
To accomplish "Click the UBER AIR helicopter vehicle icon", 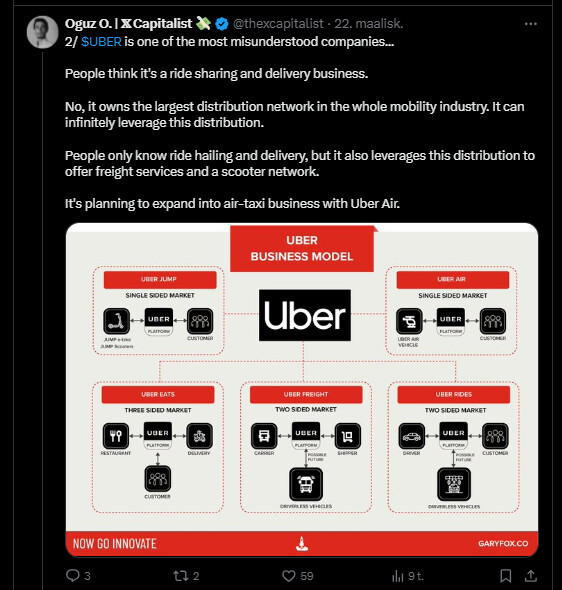I will pyautogui.click(x=409, y=321).
